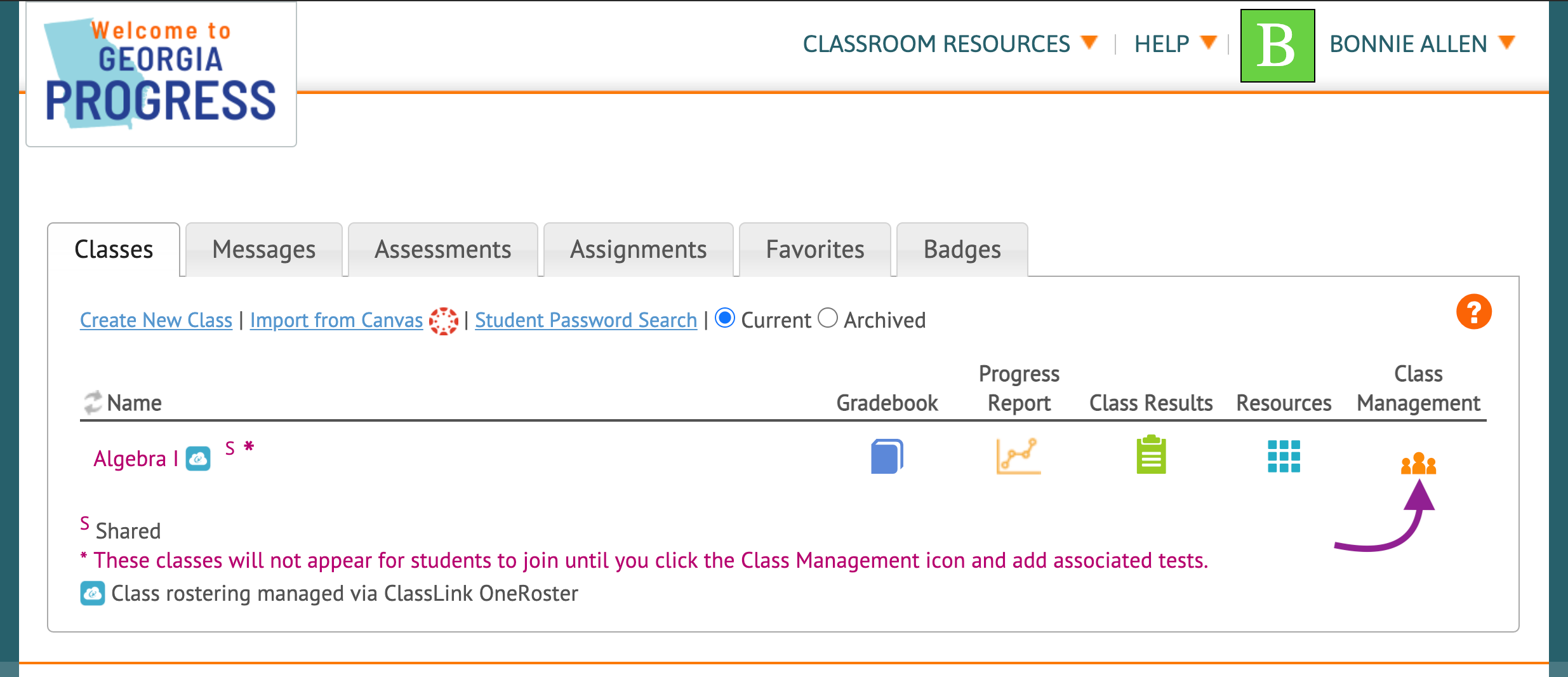Open Class Management people icon

pyautogui.click(x=1418, y=464)
